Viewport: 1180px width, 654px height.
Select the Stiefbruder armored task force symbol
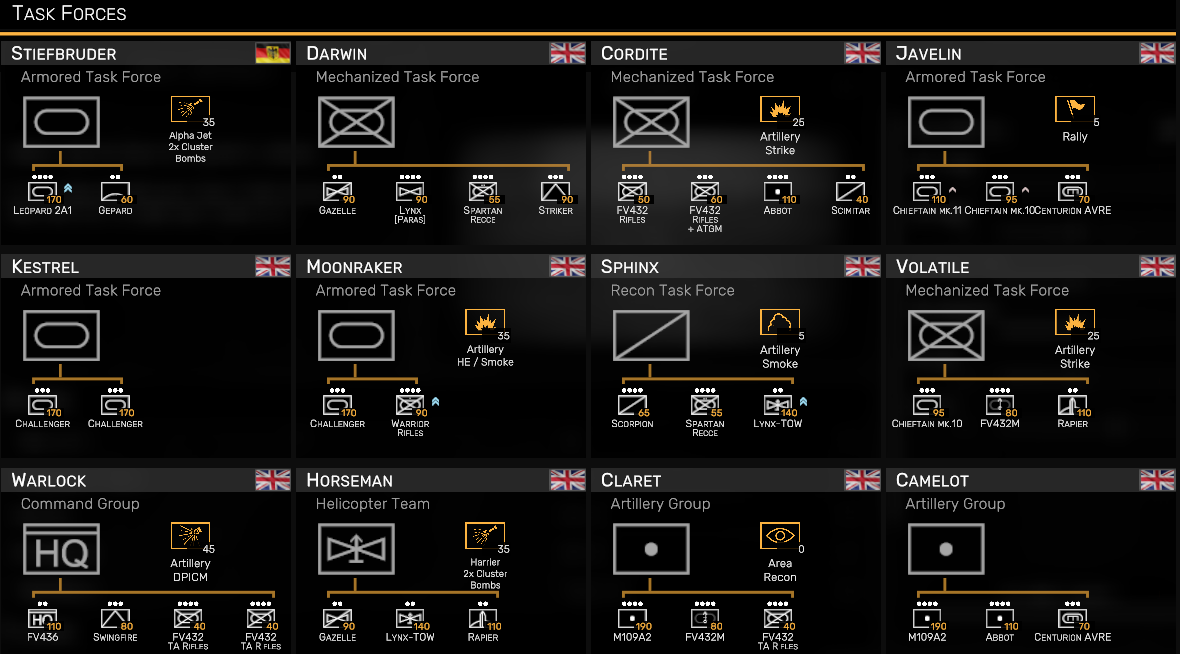61,122
